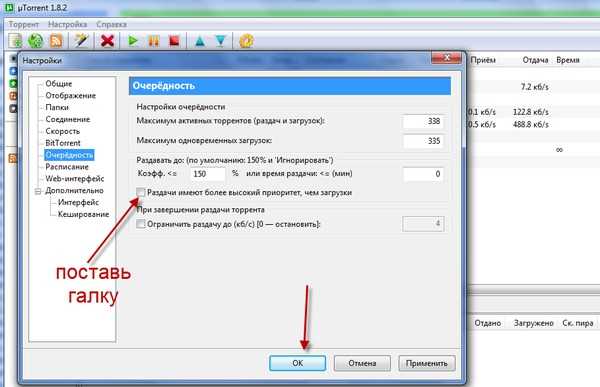
Task: Click the red X Remove torrent icon
Action: pos(107,41)
